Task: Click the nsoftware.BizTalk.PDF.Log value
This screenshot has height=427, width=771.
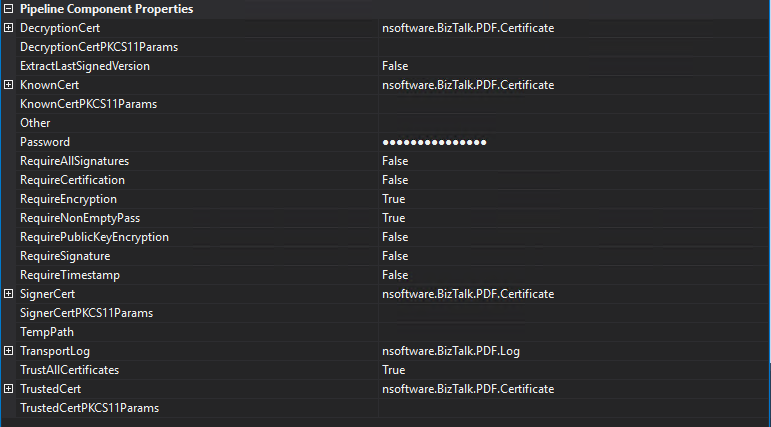Action: tap(451, 351)
